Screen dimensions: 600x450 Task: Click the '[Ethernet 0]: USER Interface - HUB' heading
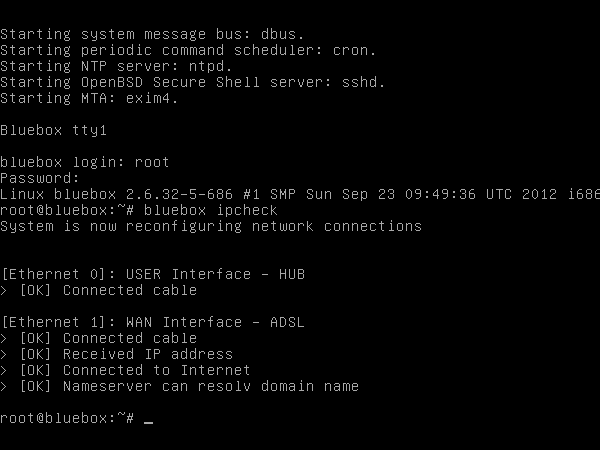tap(153, 274)
